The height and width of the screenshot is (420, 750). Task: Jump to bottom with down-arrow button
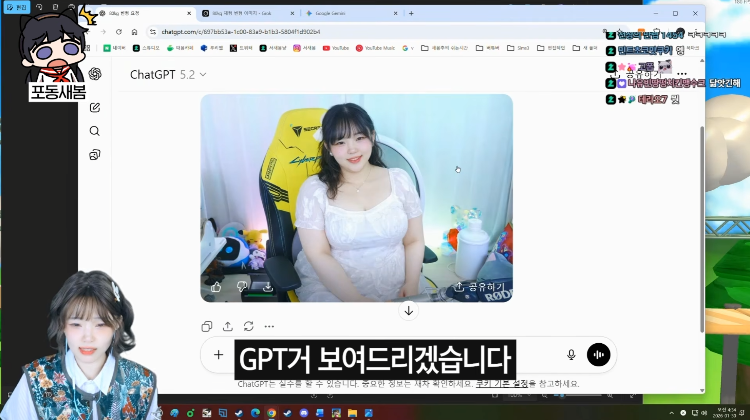pyautogui.click(x=408, y=311)
